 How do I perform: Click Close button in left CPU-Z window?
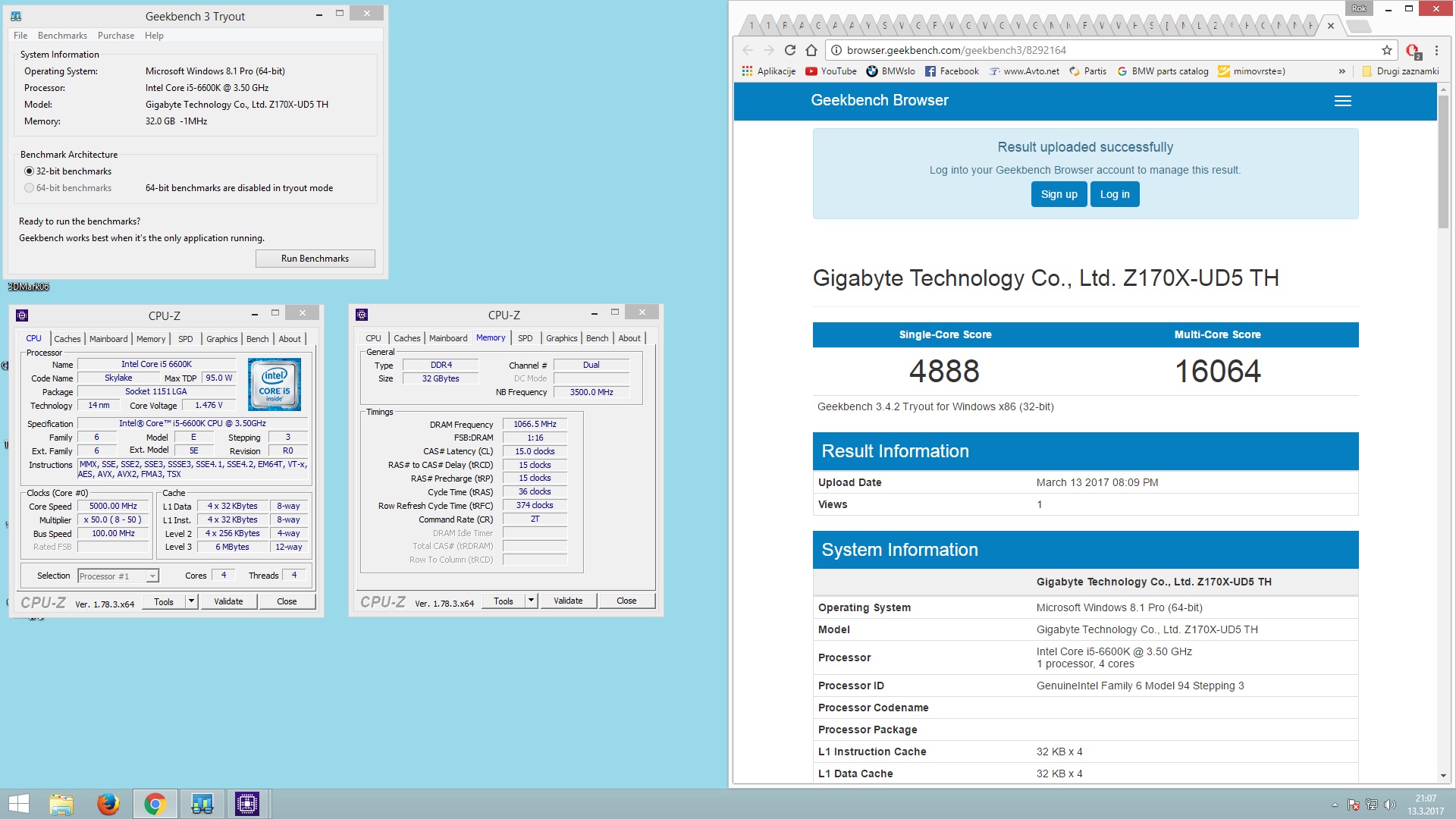(x=287, y=601)
